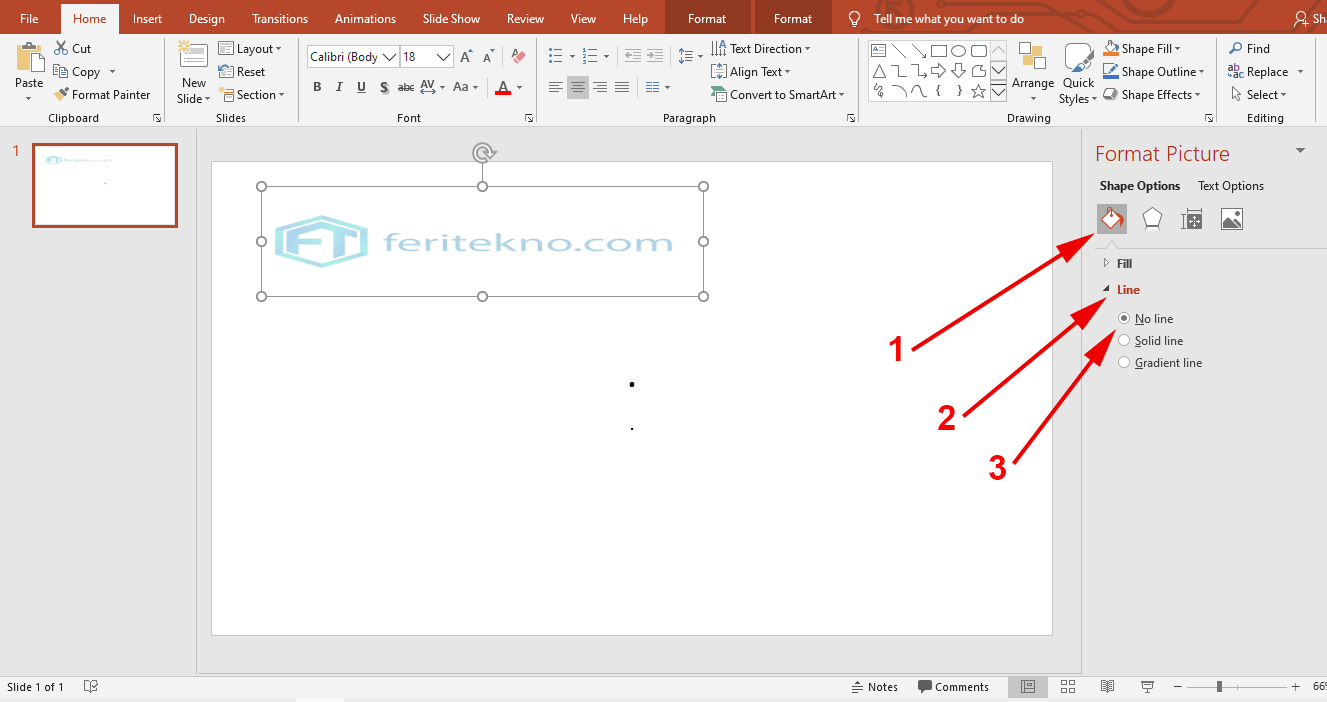Screen dimensions: 1327x702
Task: Select the Gradient line radio option
Action: click(x=1124, y=363)
